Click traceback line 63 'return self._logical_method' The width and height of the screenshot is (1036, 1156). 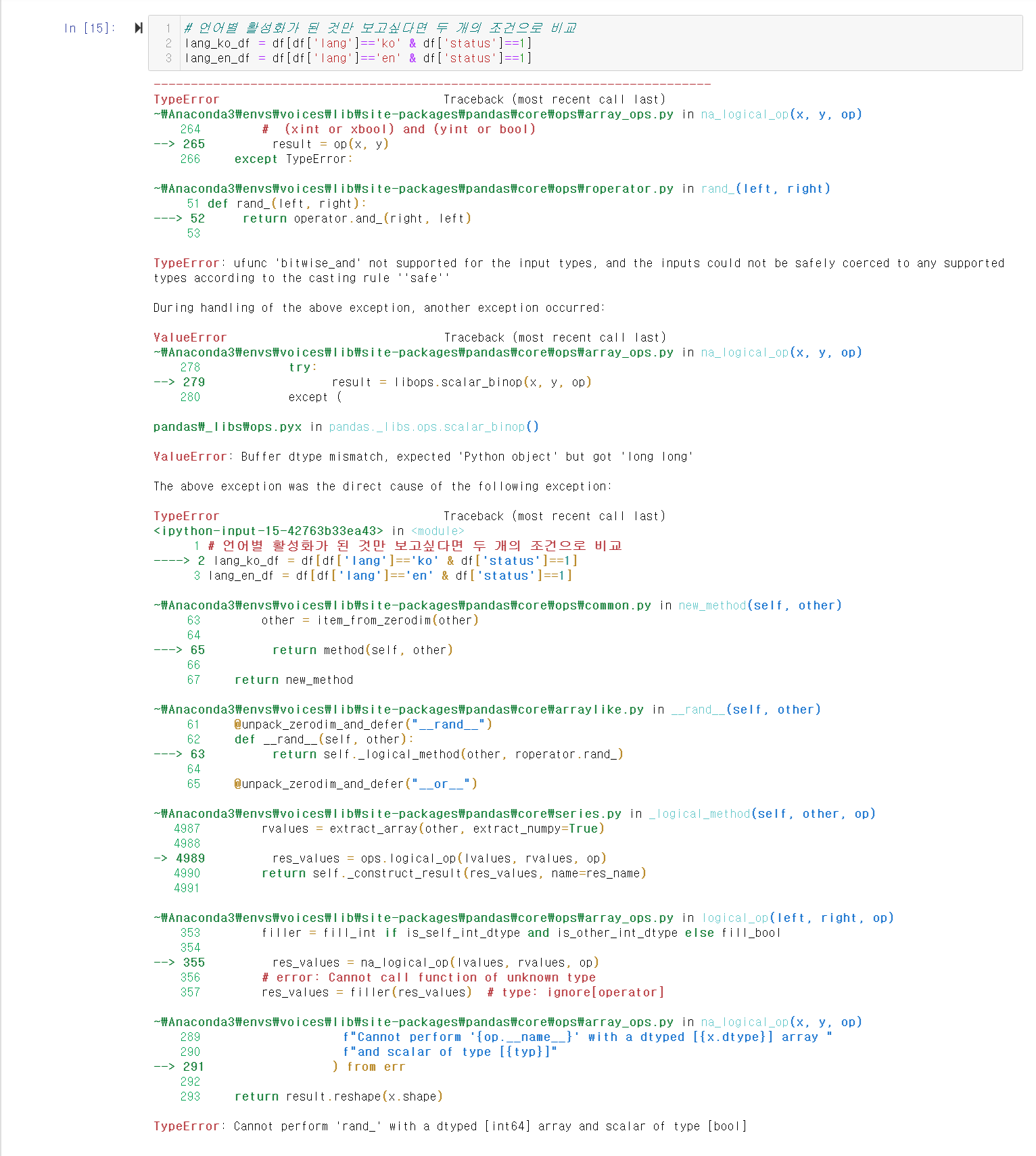tap(388, 754)
